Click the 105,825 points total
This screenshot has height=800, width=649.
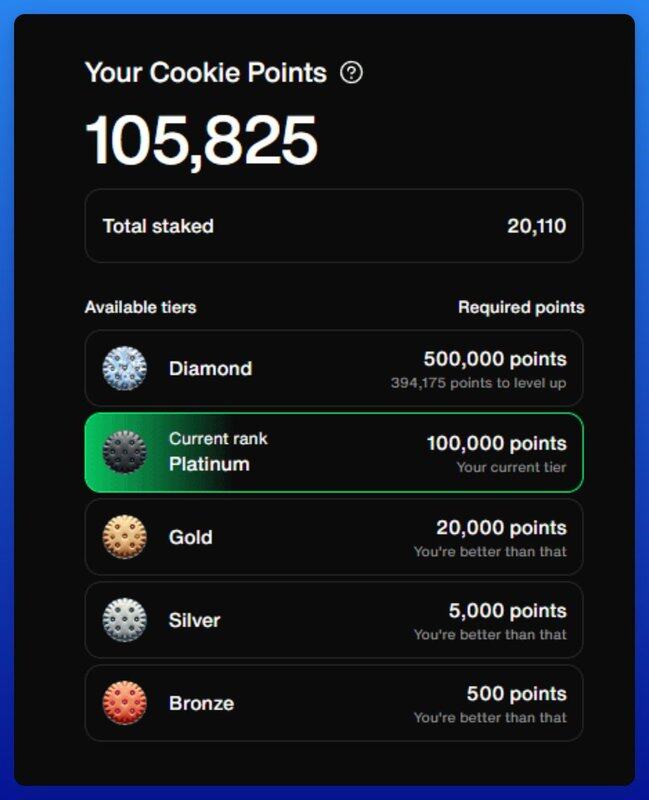point(201,140)
